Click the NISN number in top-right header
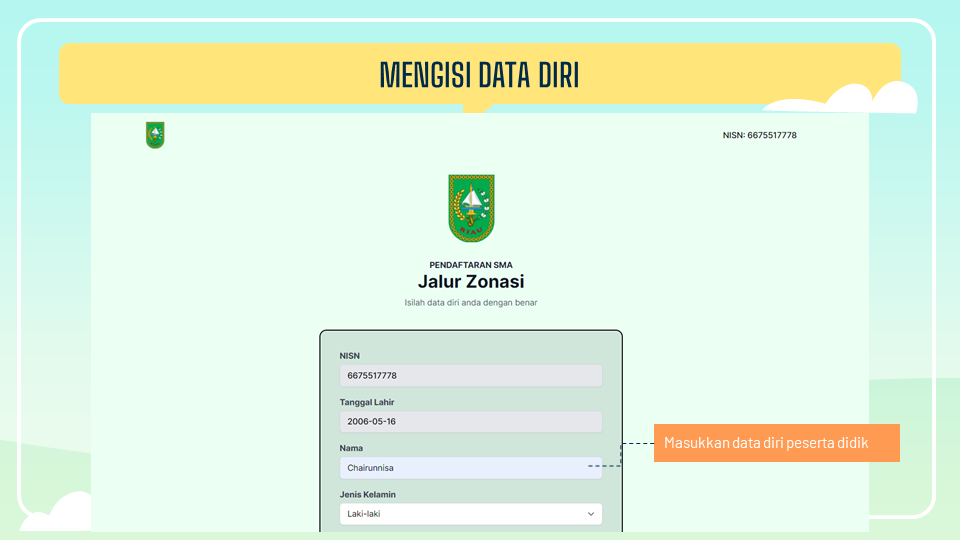Image resolution: width=960 pixels, height=540 pixels. [x=759, y=136]
